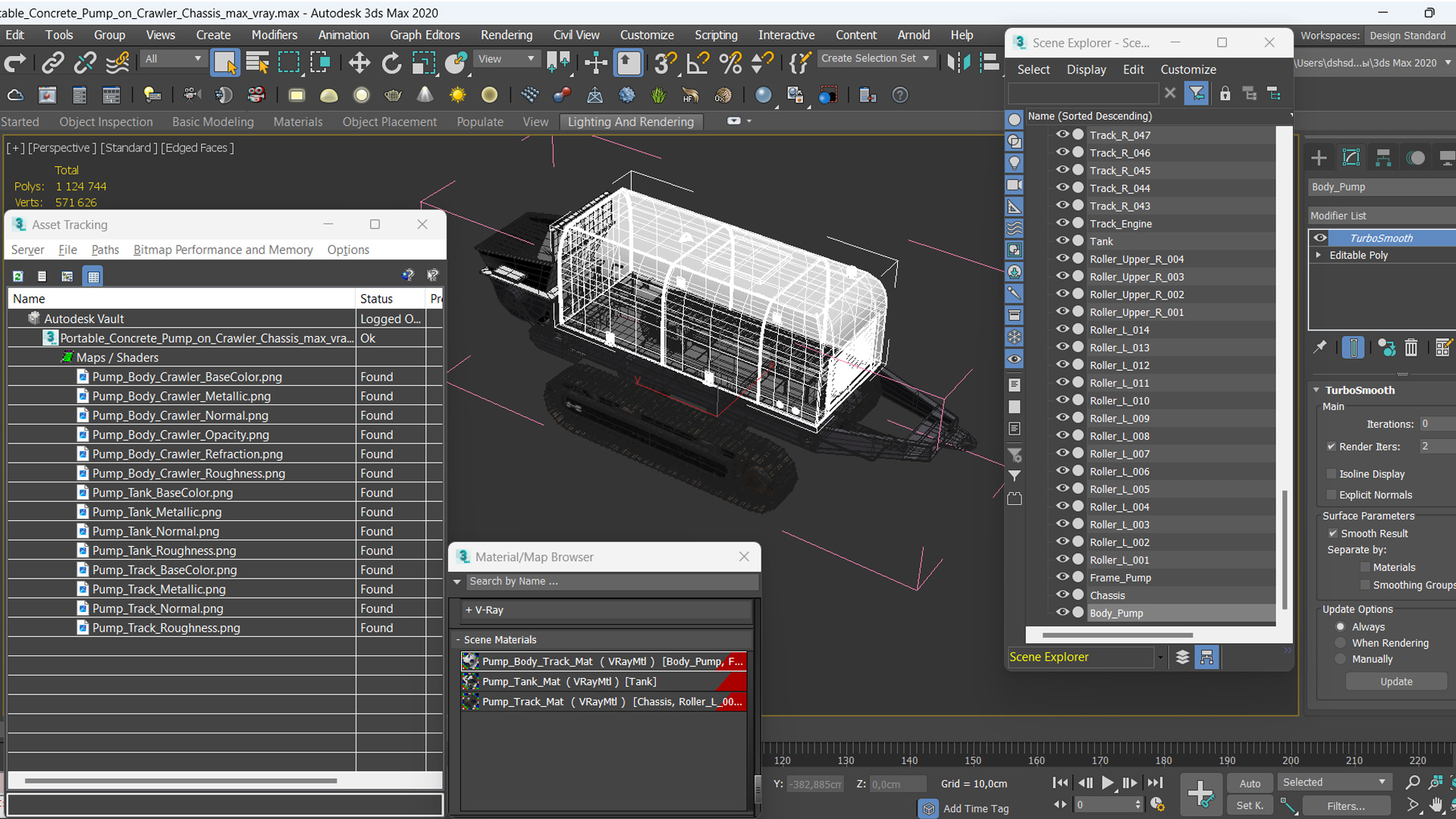Select the Move tool in main toolbar

[x=359, y=63]
